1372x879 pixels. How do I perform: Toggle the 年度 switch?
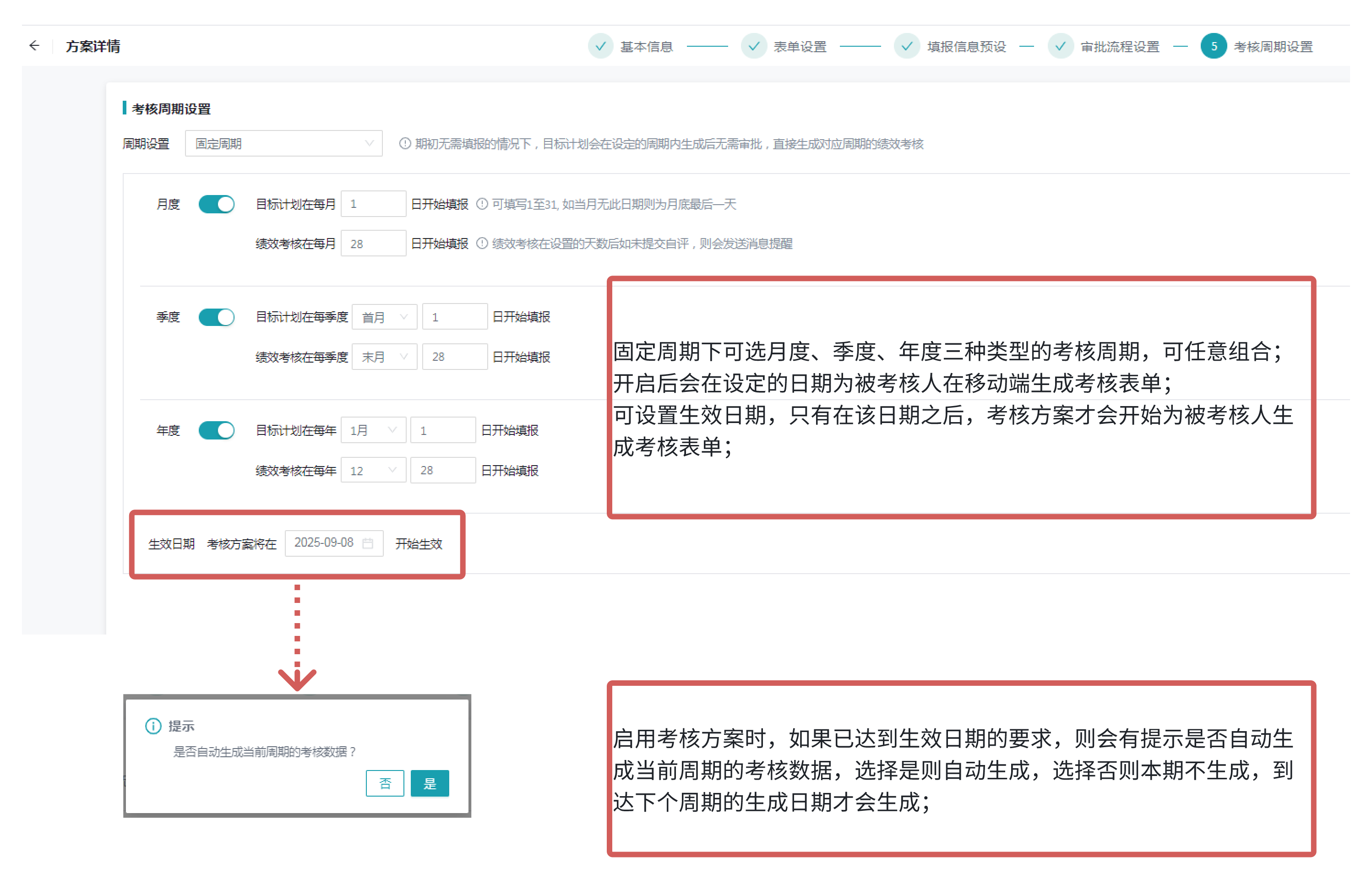pos(217,430)
